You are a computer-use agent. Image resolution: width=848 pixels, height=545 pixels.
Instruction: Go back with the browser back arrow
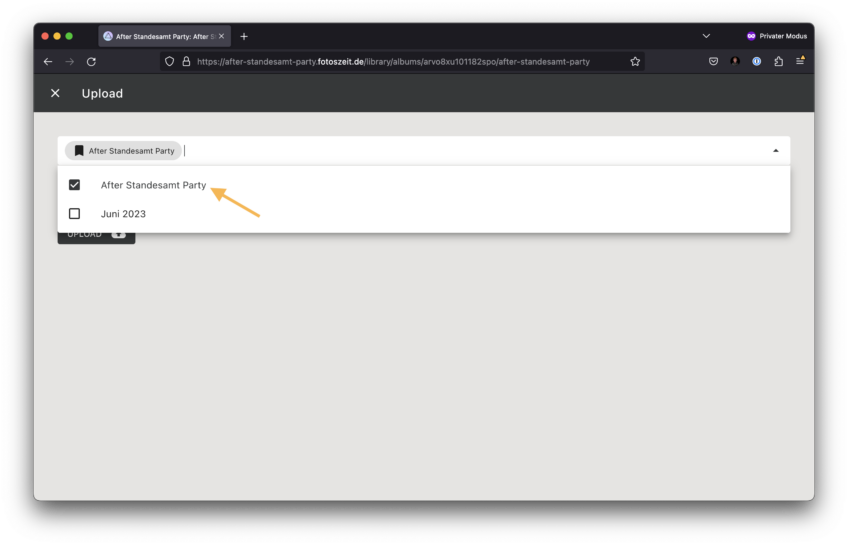48,62
